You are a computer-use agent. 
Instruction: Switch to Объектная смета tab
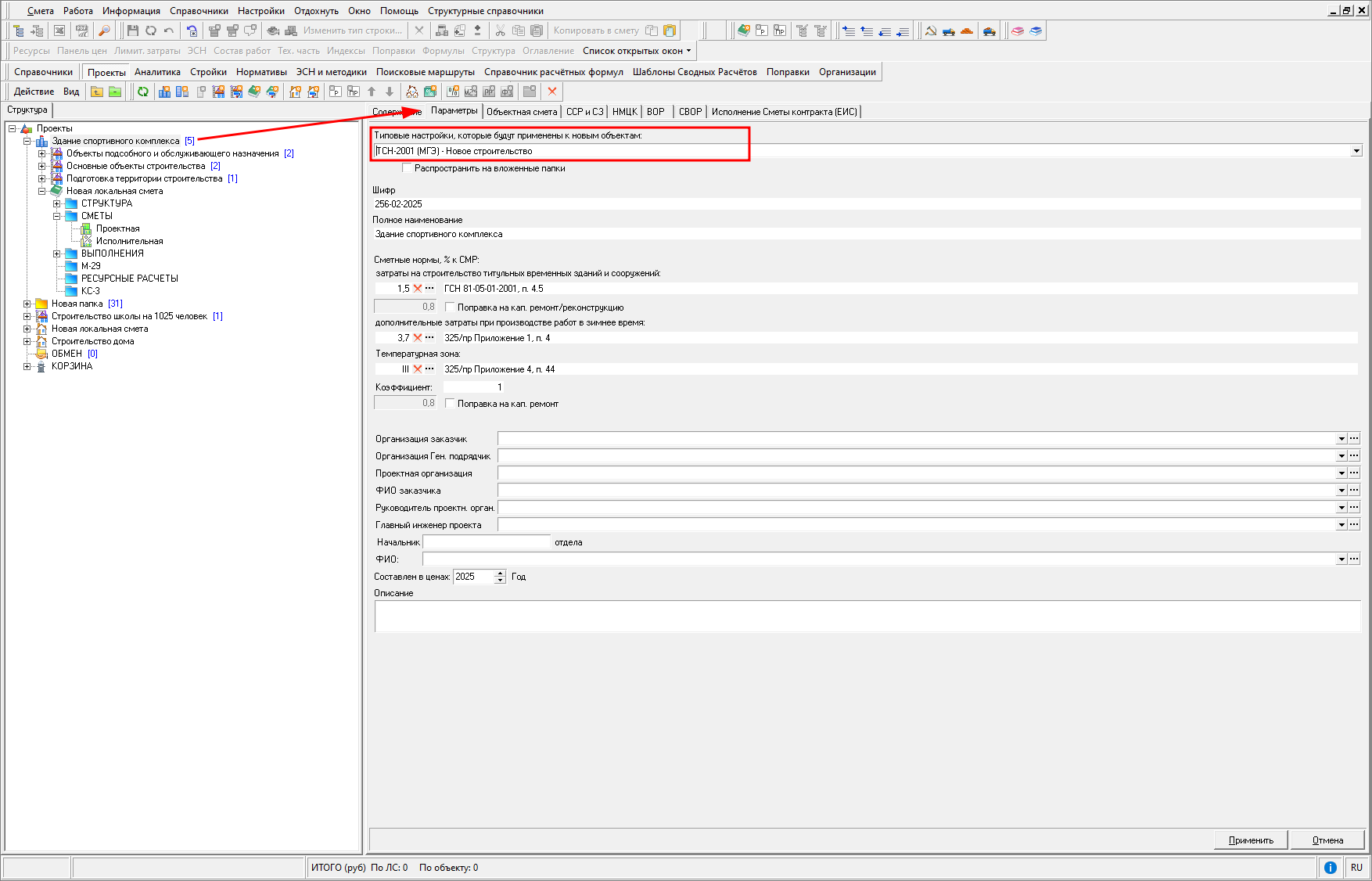[522, 112]
